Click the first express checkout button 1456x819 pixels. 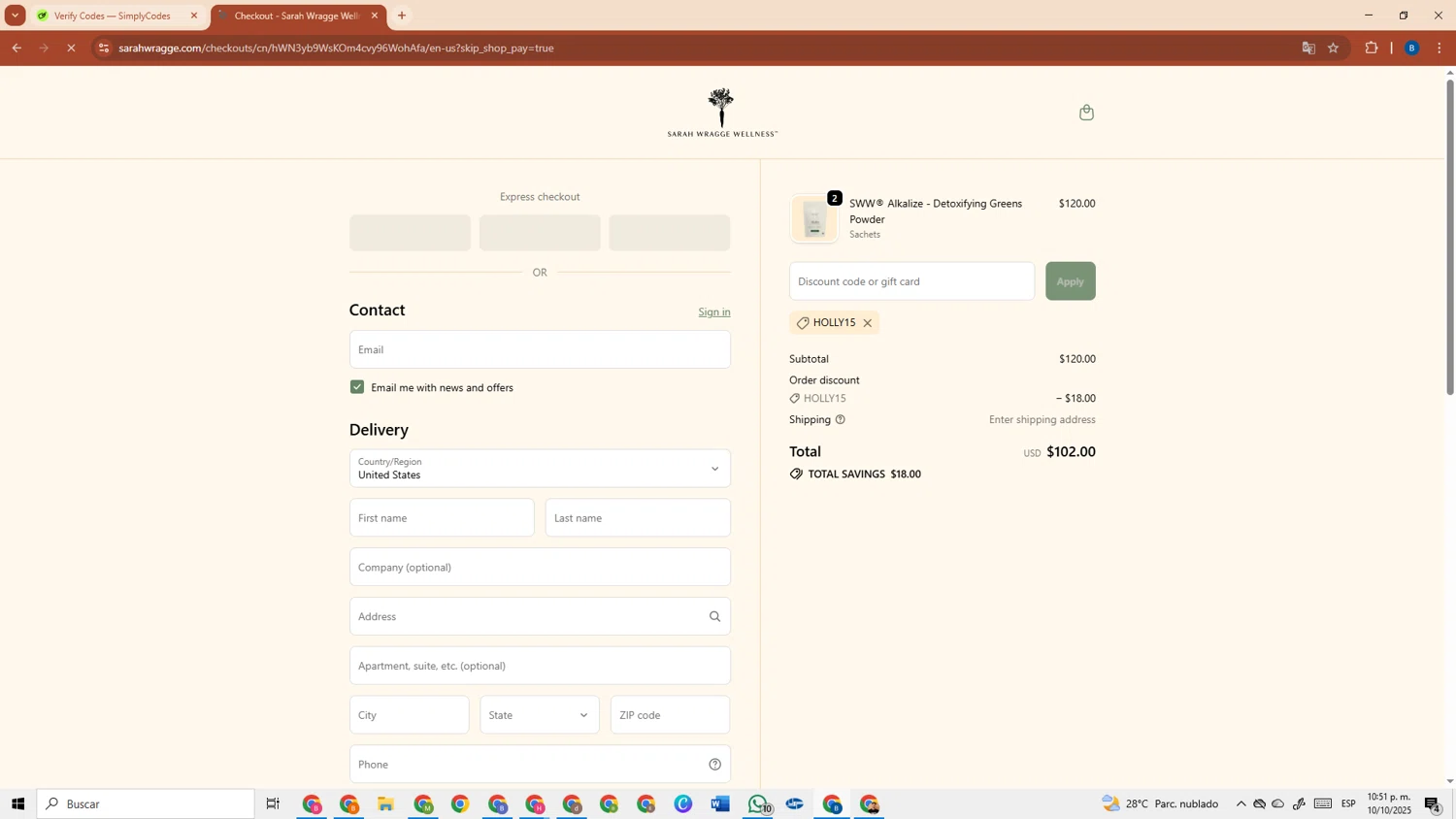(x=410, y=233)
